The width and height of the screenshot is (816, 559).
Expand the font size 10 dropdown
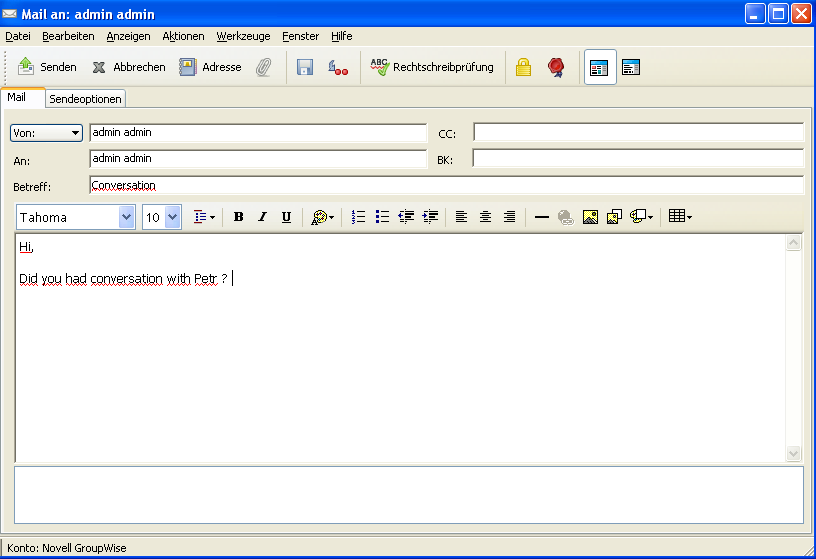click(x=172, y=217)
